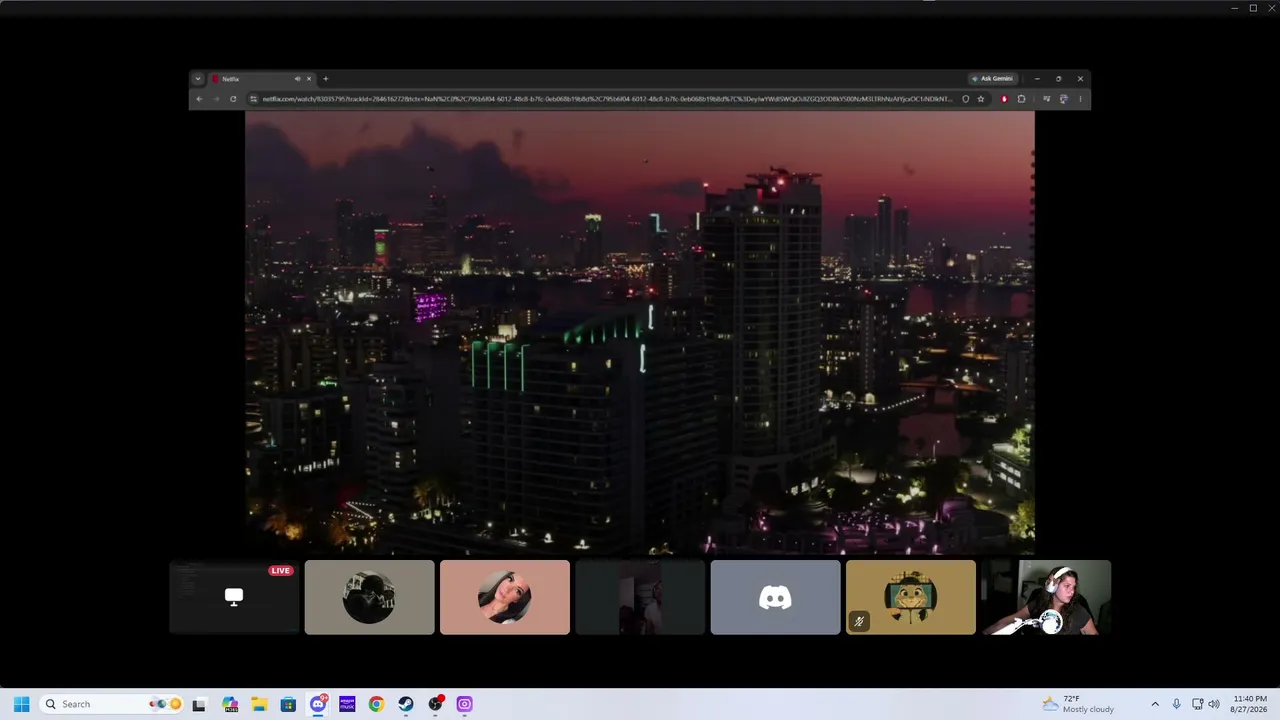This screenshot has width=1280, height=720.
Task: Select the default Discord logo participant tile
Action: tap(775, 597)
